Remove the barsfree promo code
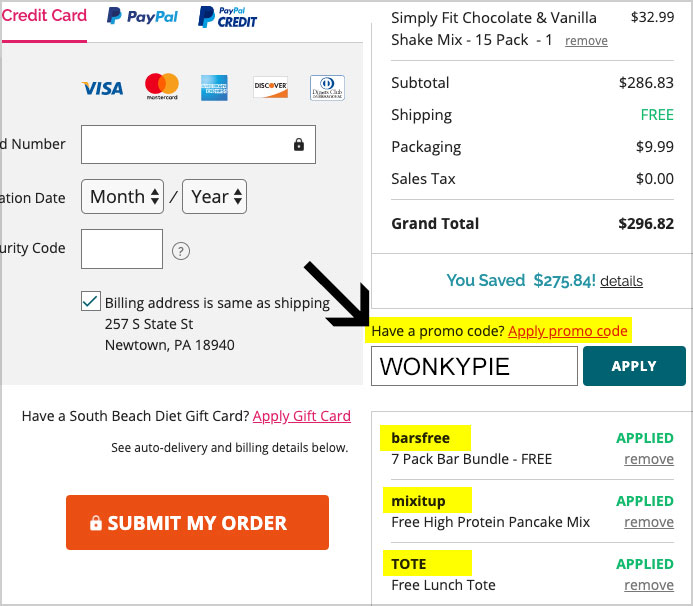 click(x=649, y=459)
